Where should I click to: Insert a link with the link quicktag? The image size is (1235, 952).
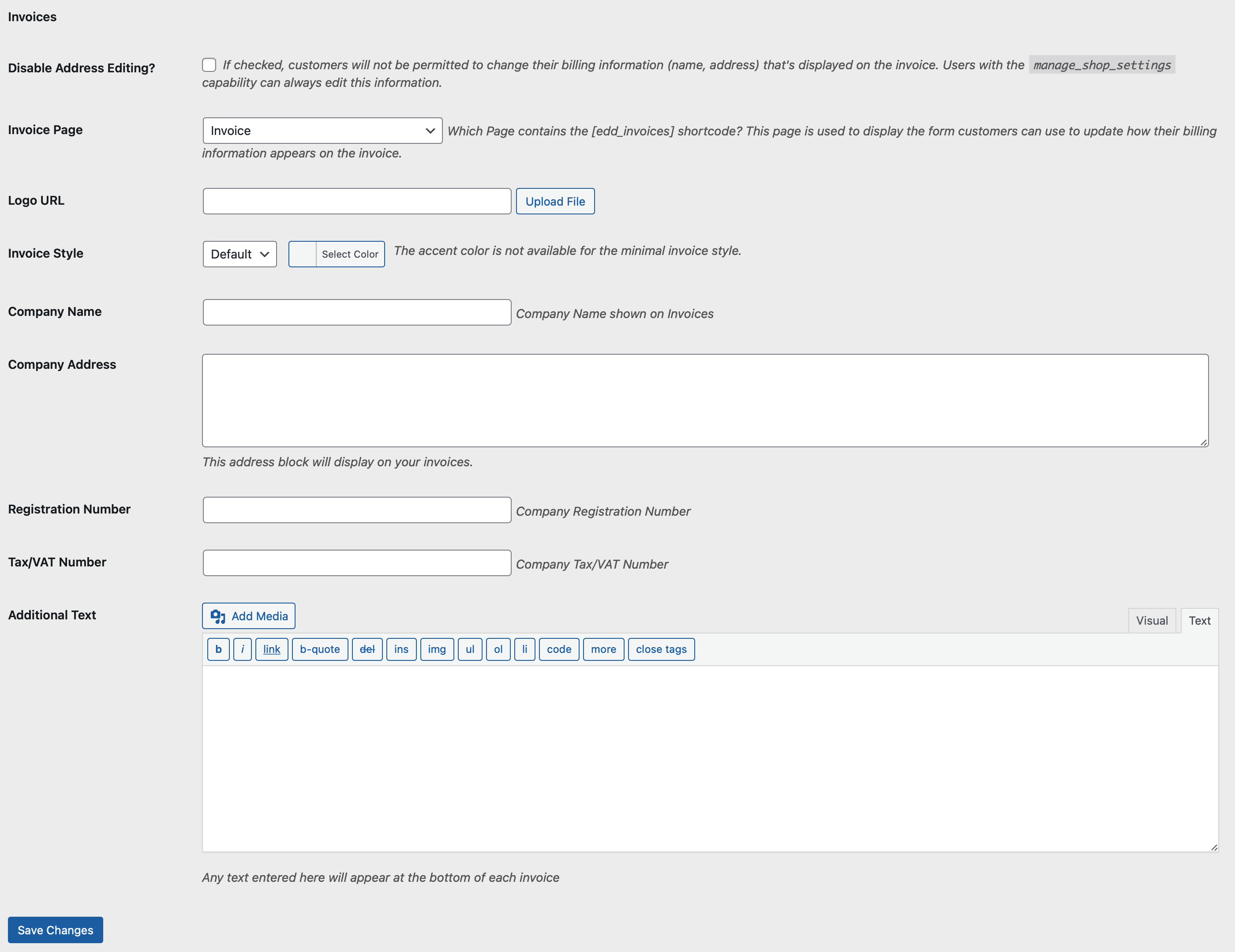[x=271, y=649]
